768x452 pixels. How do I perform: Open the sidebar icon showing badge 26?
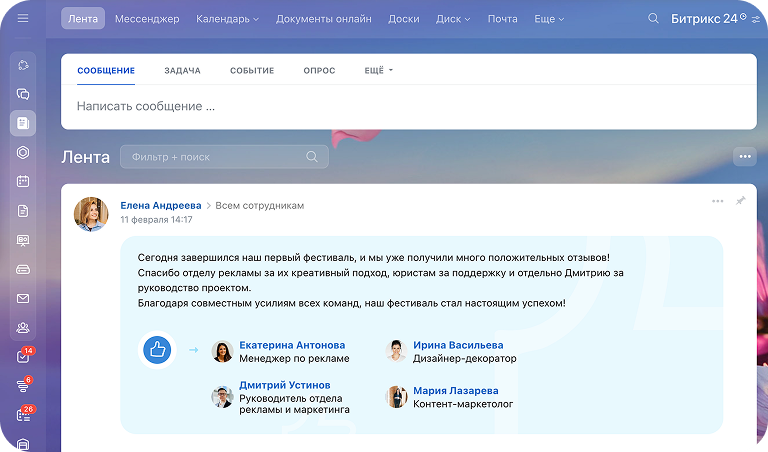click(23, 414)
